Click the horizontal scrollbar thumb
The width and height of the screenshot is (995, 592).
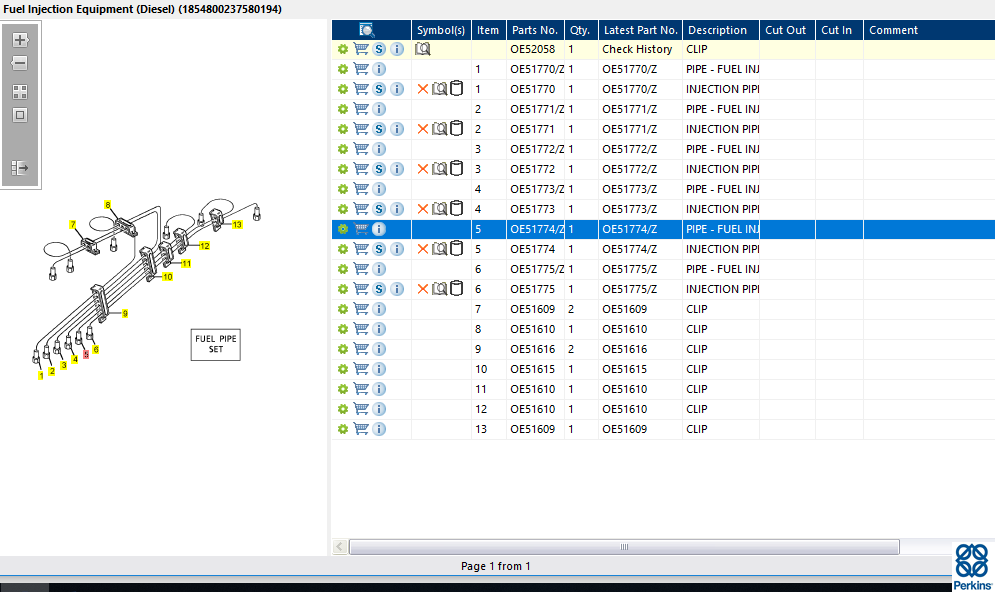pyautogui.click(x=624, y=547)
